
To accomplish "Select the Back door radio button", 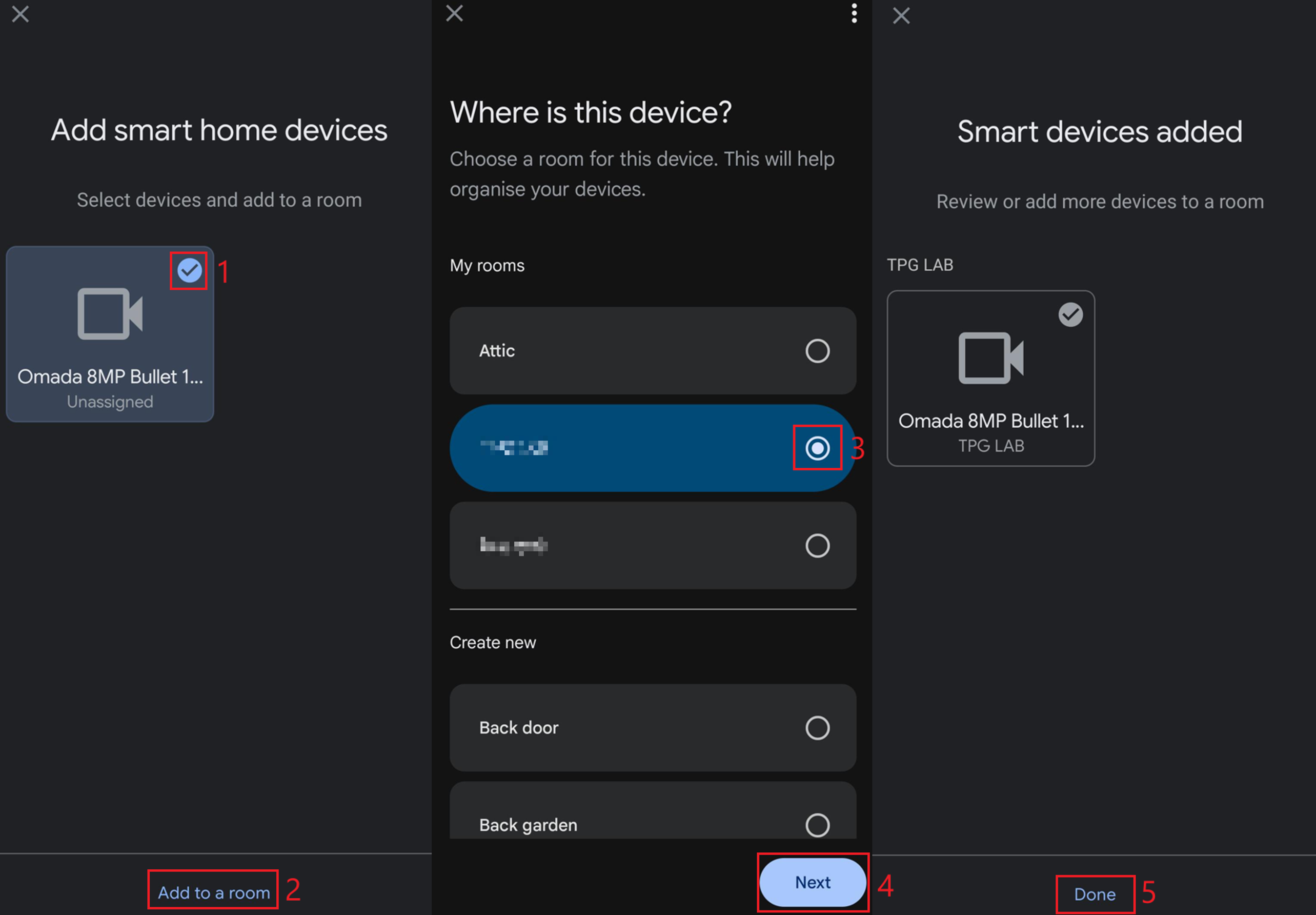I will pos(817,727).
